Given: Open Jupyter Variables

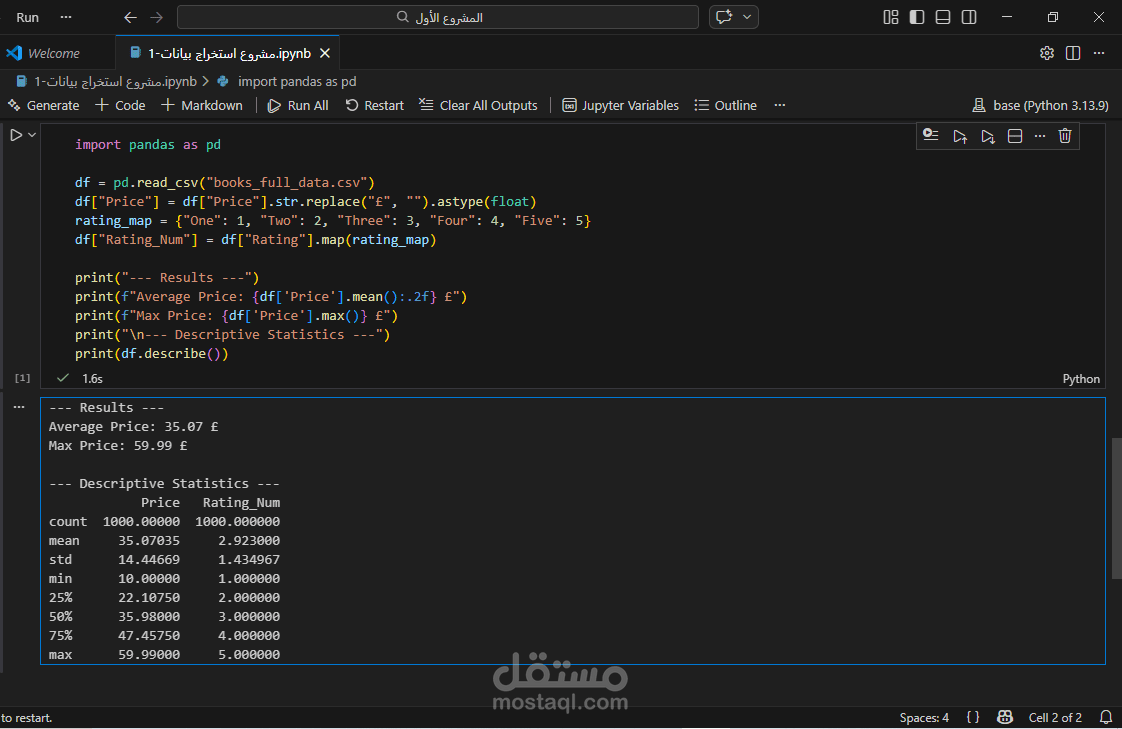Looking at the screenshot, I should (620, 105).
